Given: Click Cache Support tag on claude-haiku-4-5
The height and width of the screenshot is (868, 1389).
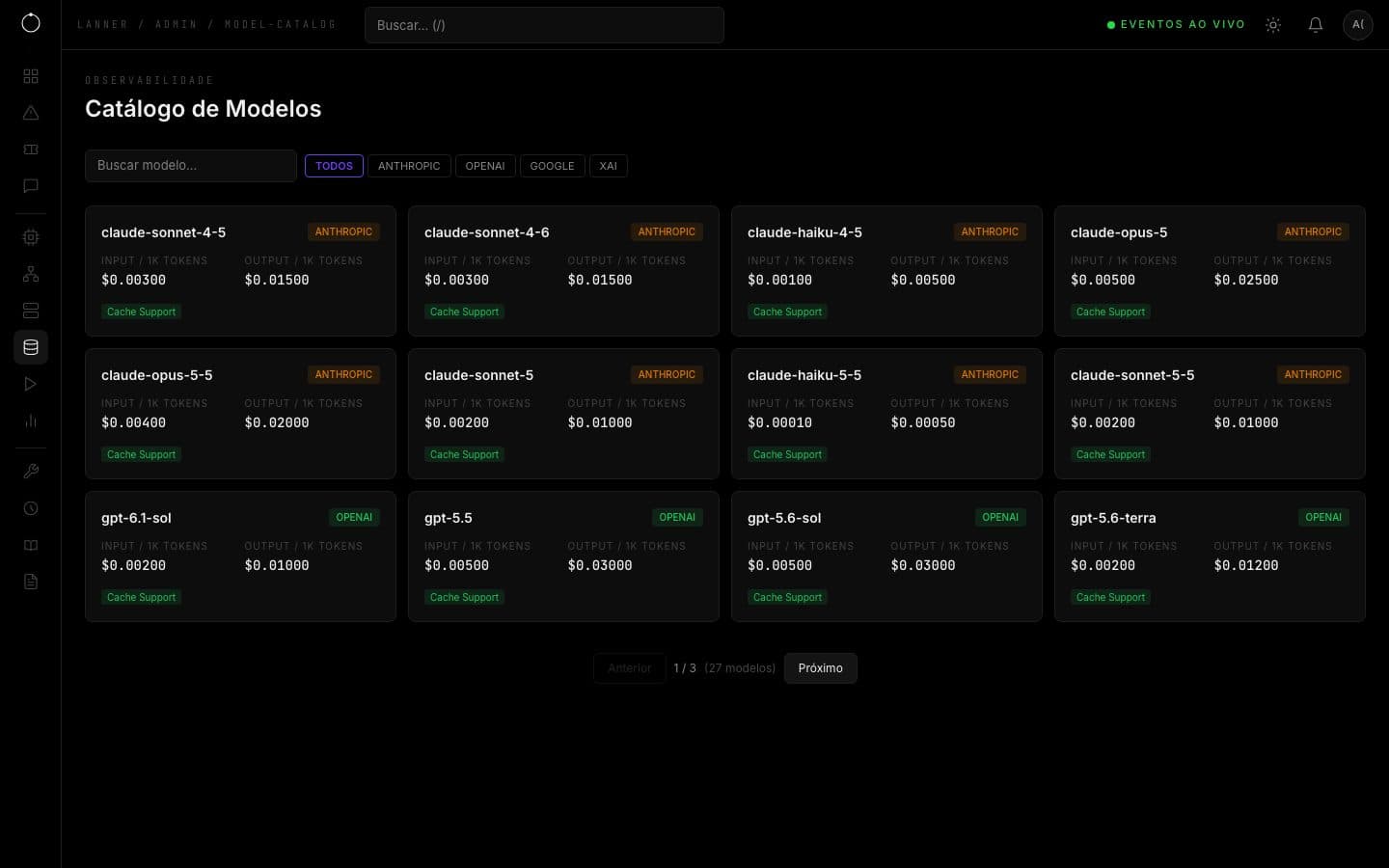Looking at the screenshot, I should (787, 312).
